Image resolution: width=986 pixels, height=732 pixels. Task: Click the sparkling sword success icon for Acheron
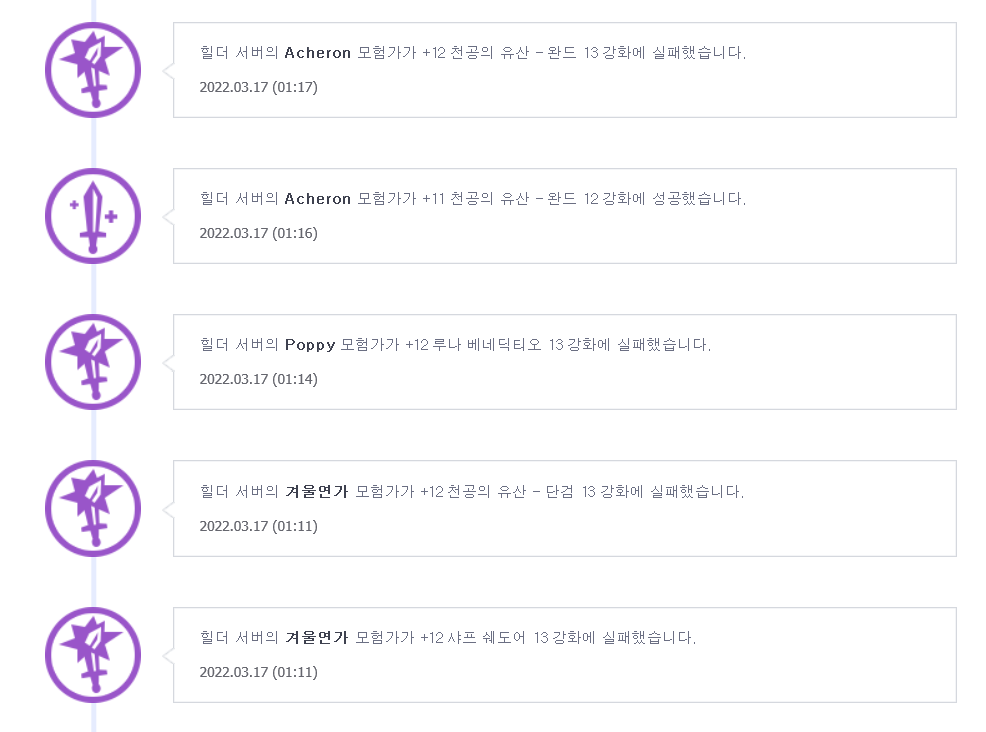click(93, 216)
